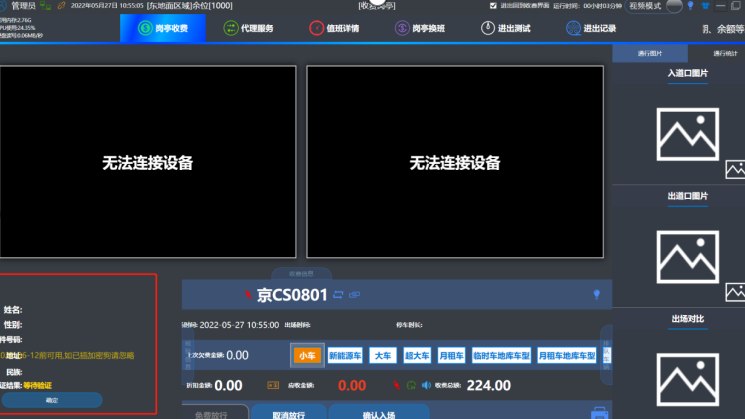Click the right video feed panel
The height and width of the screenshot is (419, 745).
pos(455,162)
